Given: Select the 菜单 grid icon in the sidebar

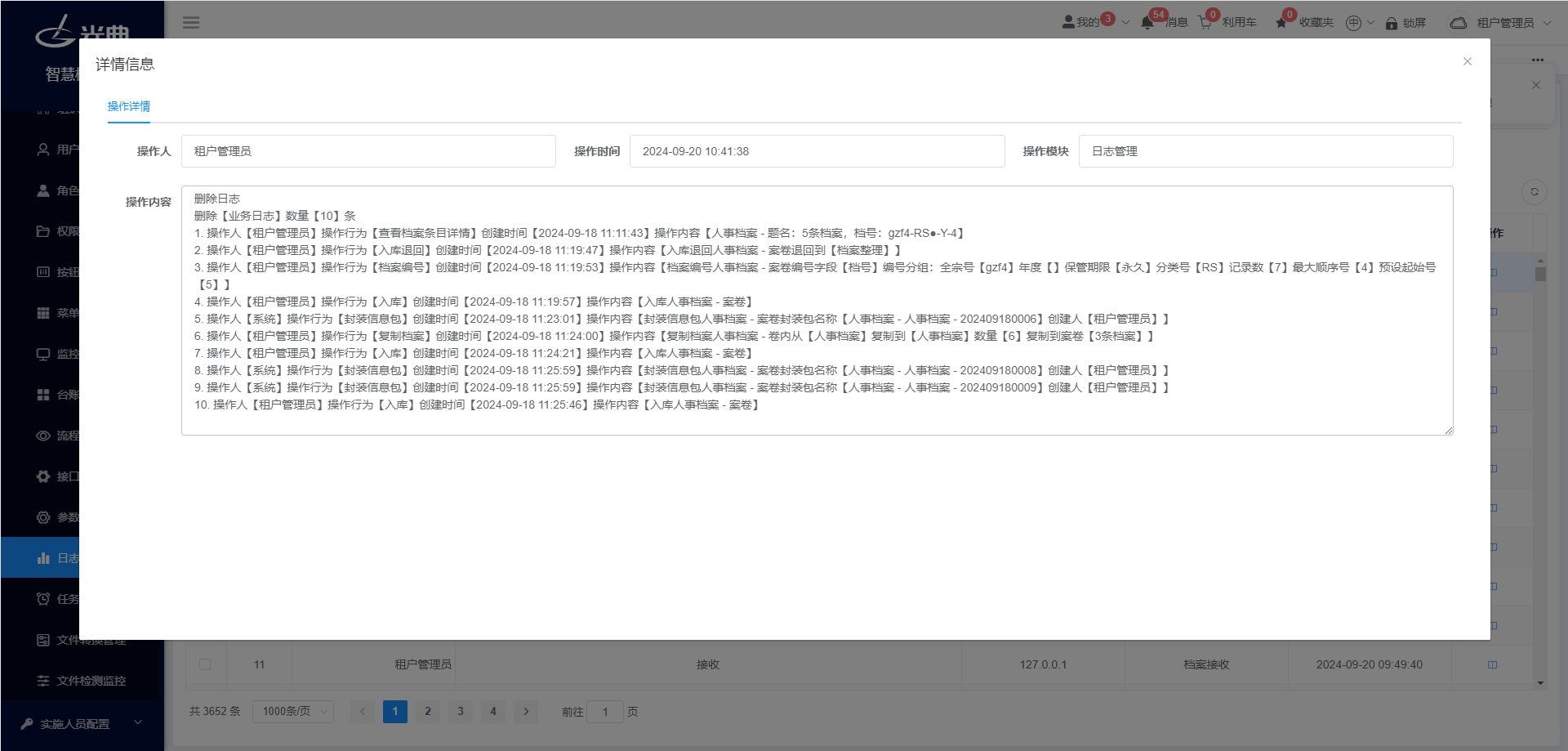Looking at the screenshot, I should coord(43,313).
